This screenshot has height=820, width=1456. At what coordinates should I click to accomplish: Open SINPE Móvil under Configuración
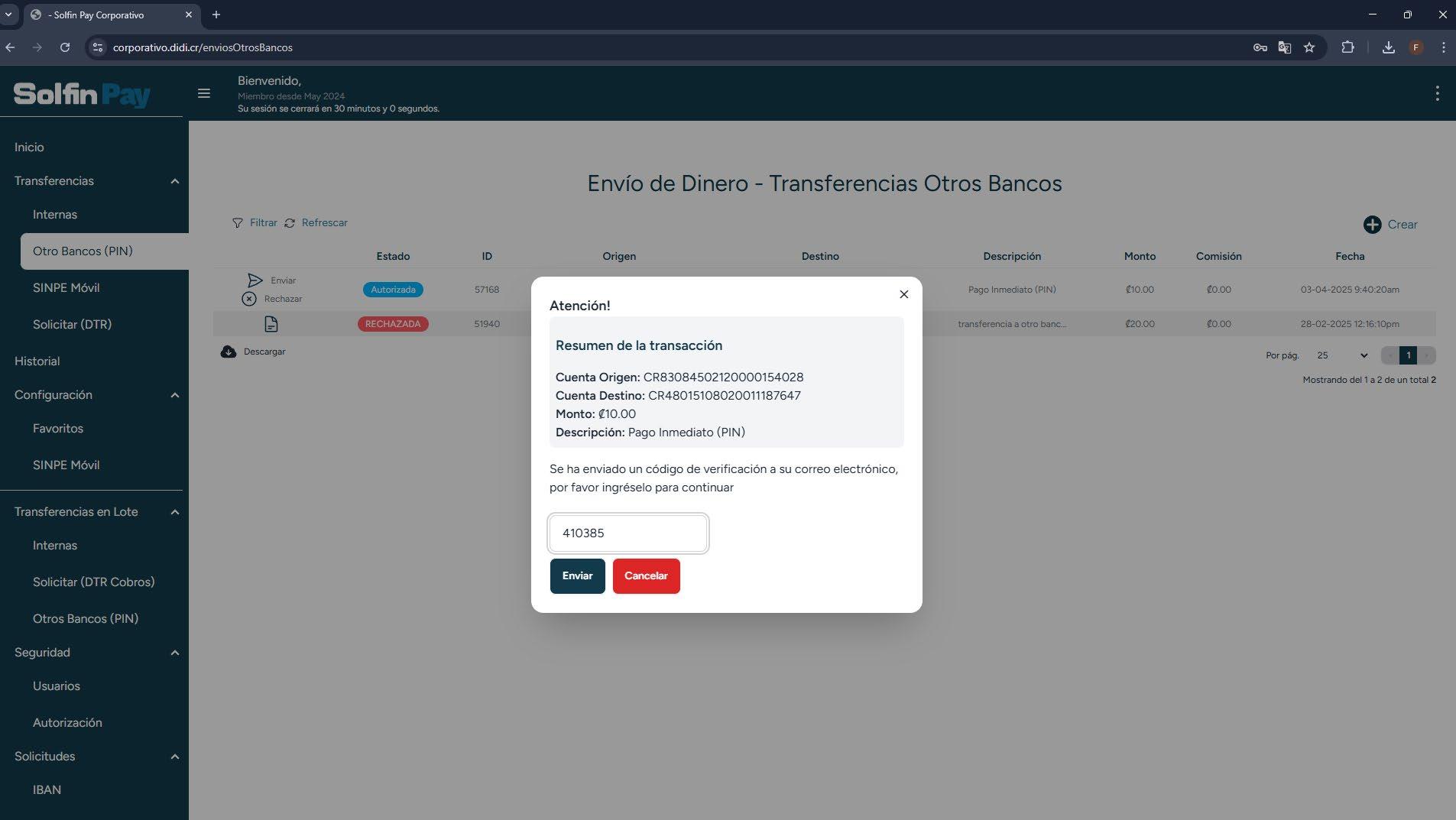[x=66, y=465]
